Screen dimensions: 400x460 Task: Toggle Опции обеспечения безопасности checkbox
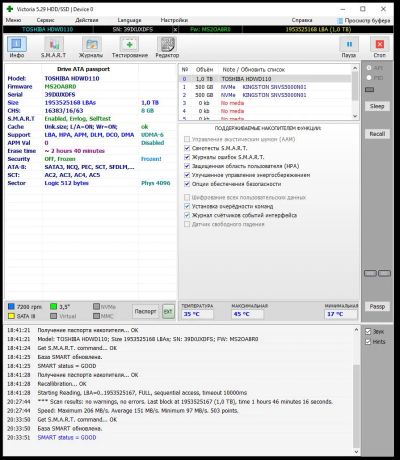click(187, 184)
